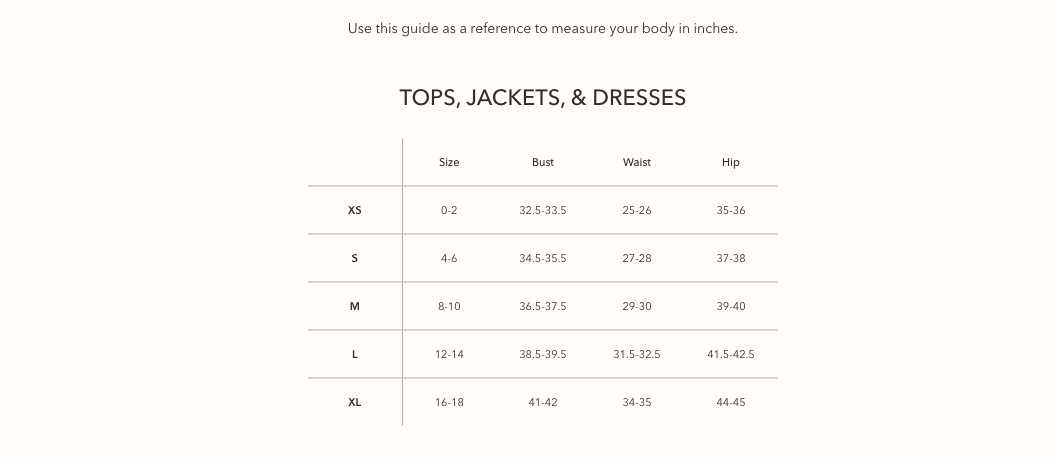Viewport: 1055px width, 458px height.
Task: Click bust measurement 41-42
Action: 543,402
